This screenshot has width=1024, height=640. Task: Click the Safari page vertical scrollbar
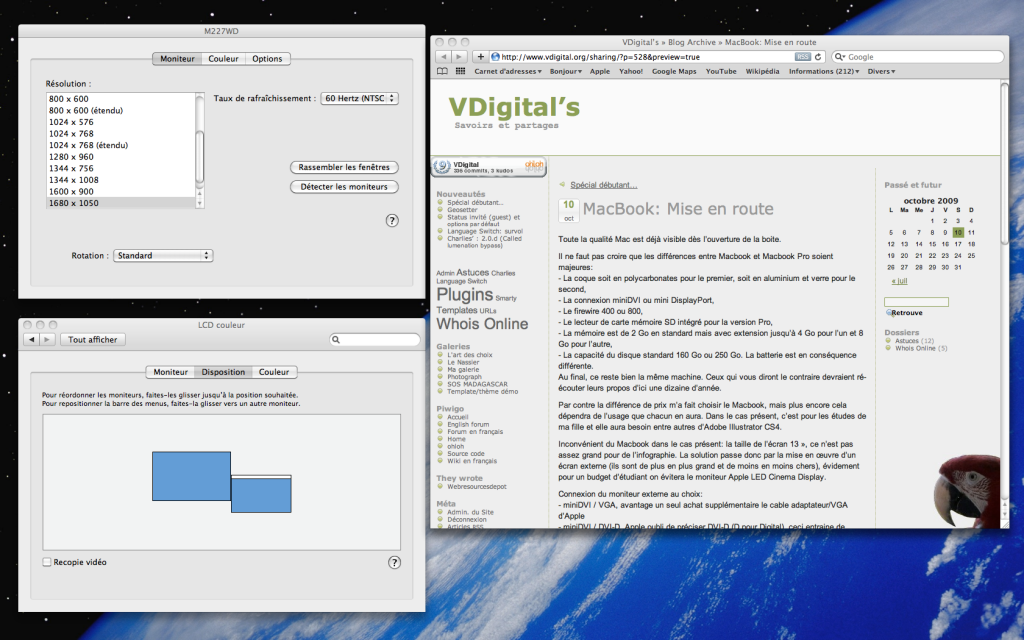(x=1004, y=163)
